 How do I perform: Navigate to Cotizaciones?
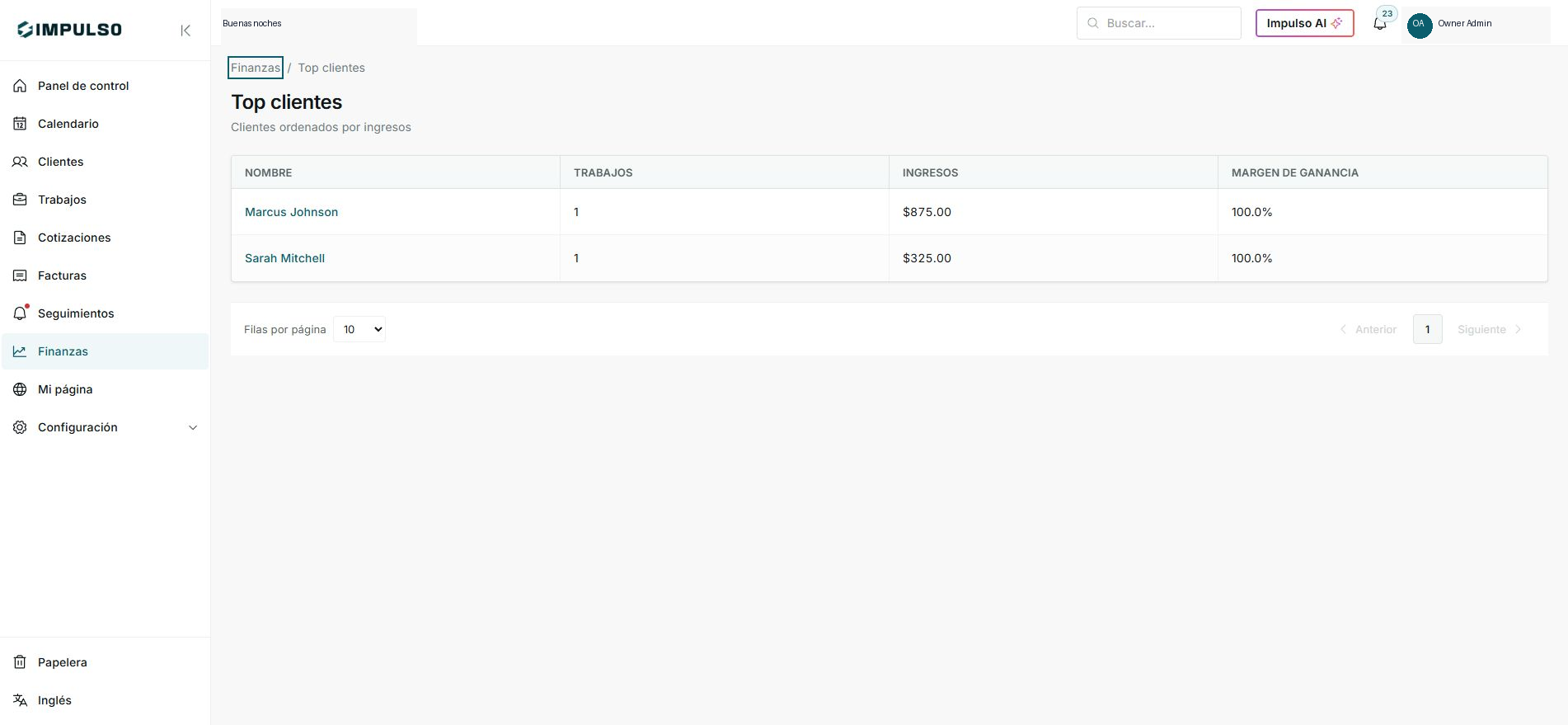[x=105, y=238]
